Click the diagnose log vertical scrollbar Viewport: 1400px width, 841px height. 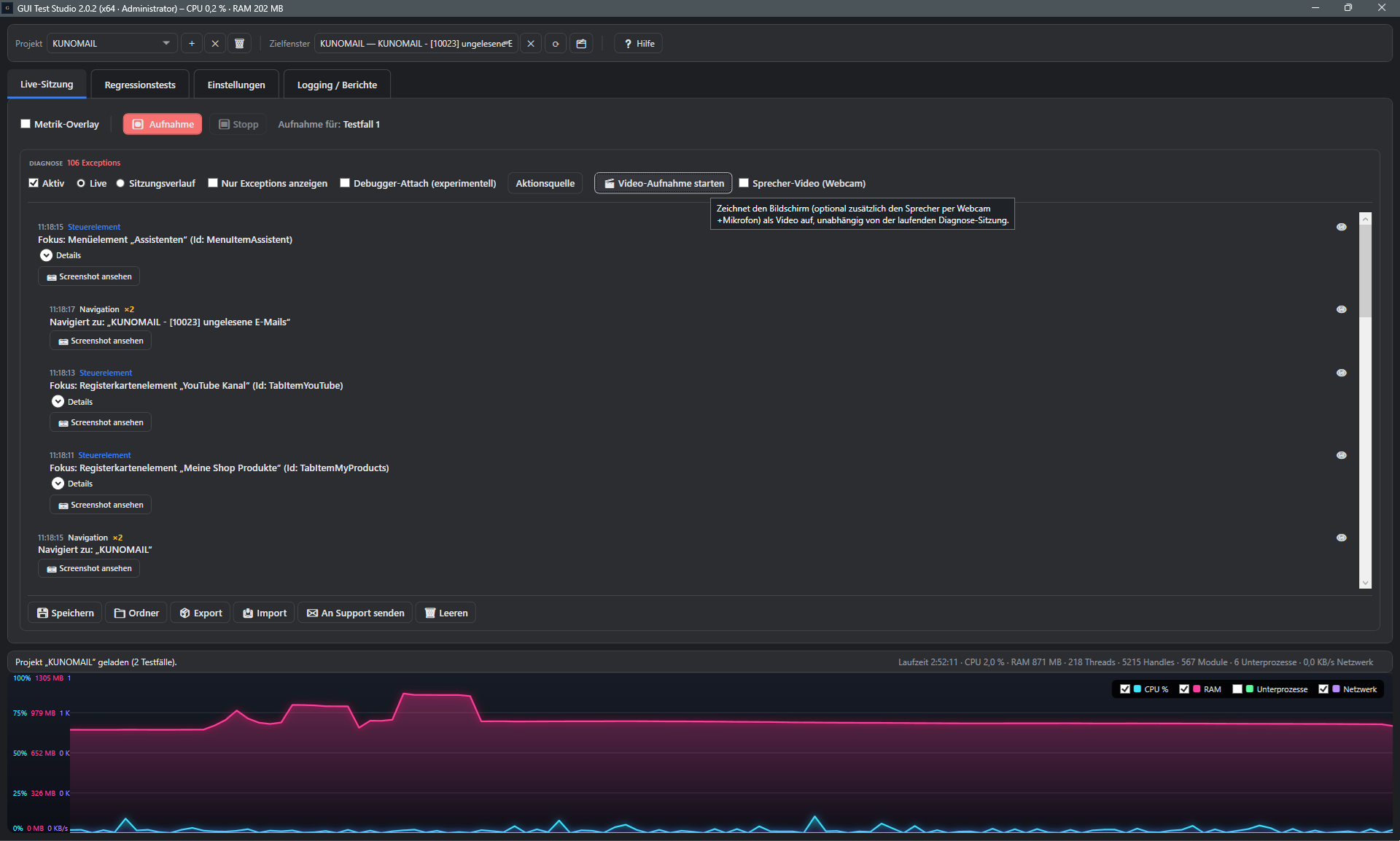(1366, 400)
